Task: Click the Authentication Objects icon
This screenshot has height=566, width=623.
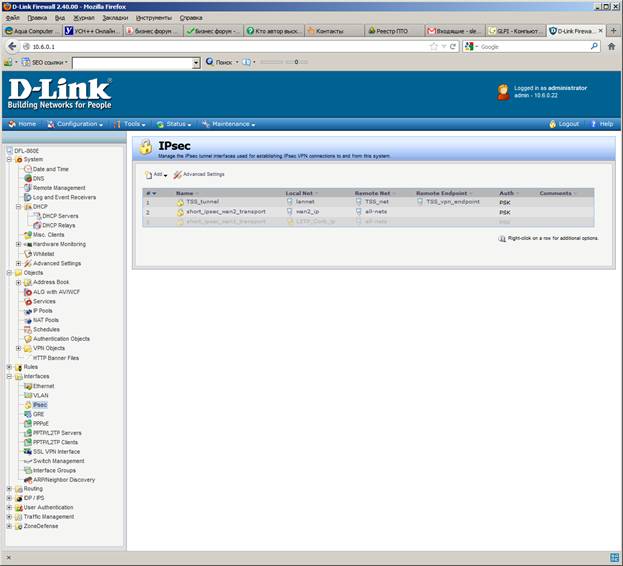Action: click(x=28, y=339)
